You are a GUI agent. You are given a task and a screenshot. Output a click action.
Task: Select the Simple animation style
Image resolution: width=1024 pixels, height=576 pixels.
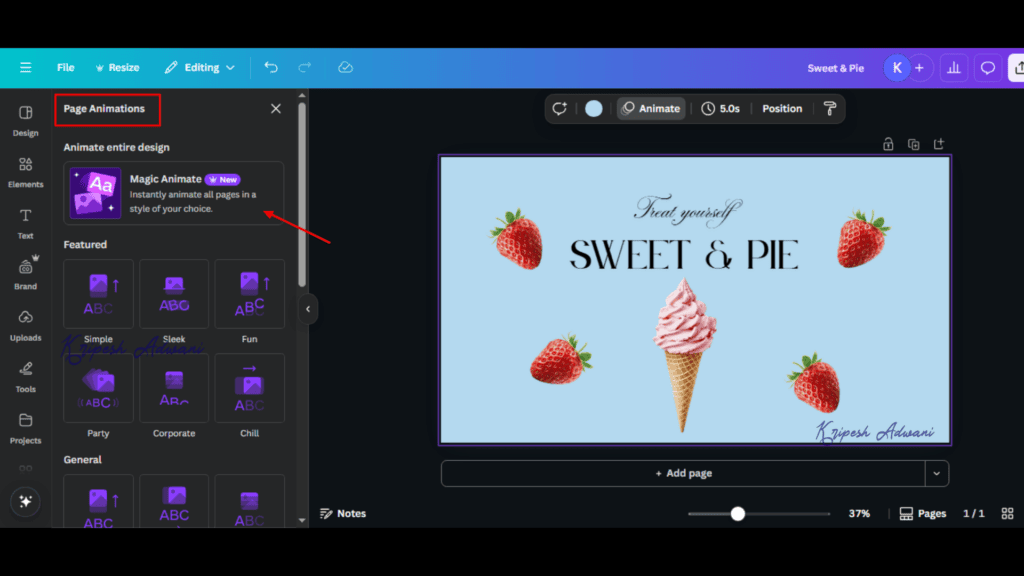(98, 293)
